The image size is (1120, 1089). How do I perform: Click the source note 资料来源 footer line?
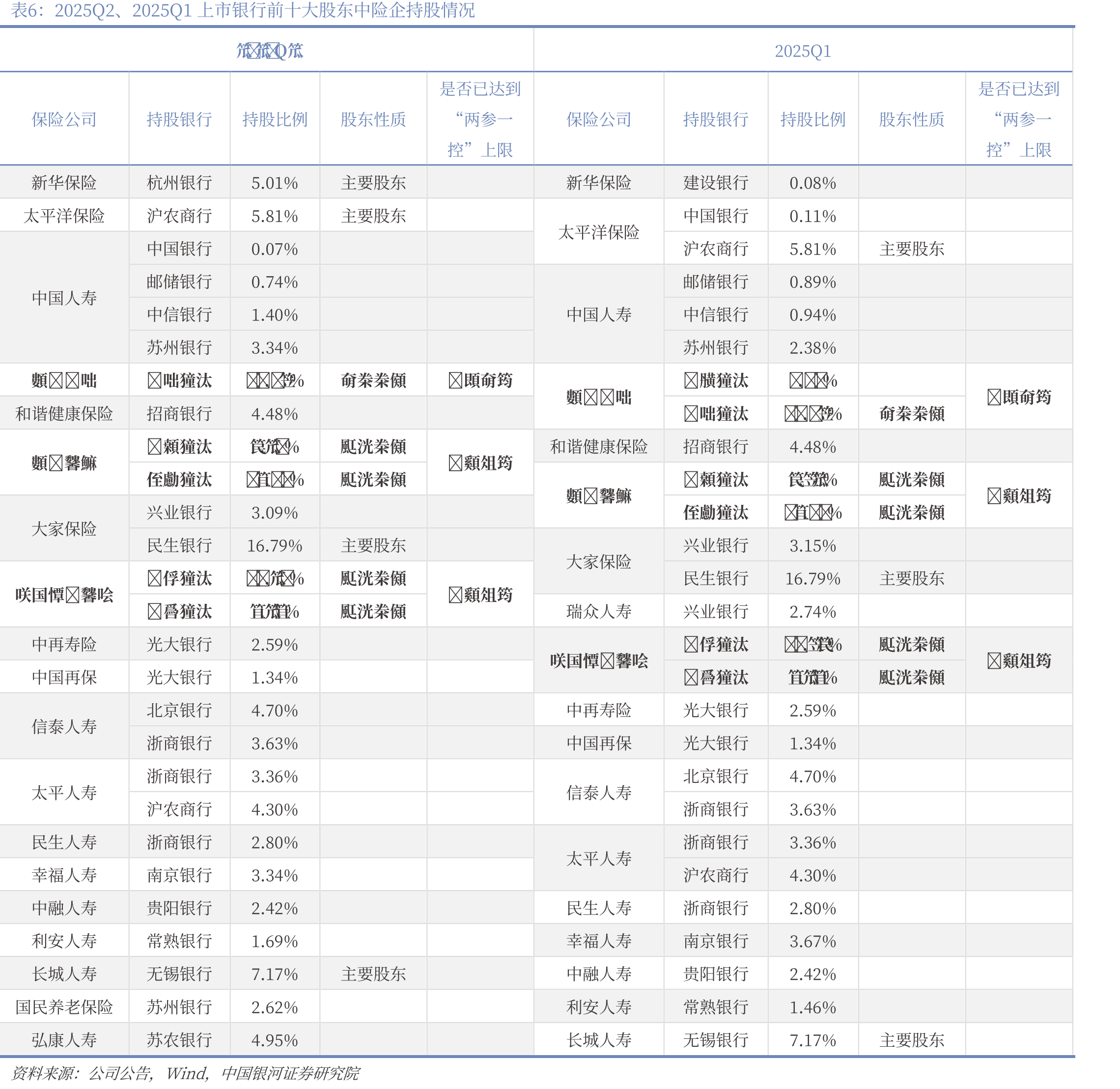[x=185, y=1073]
